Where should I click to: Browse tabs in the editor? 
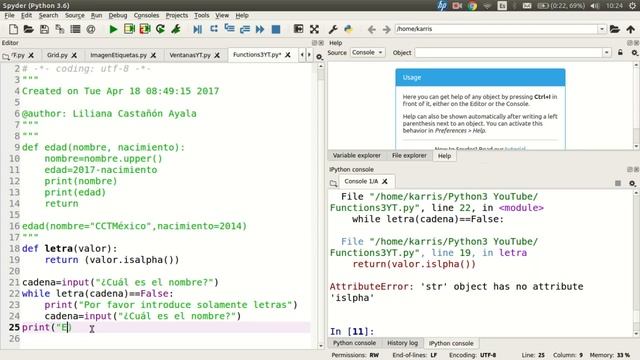(6, 57)
